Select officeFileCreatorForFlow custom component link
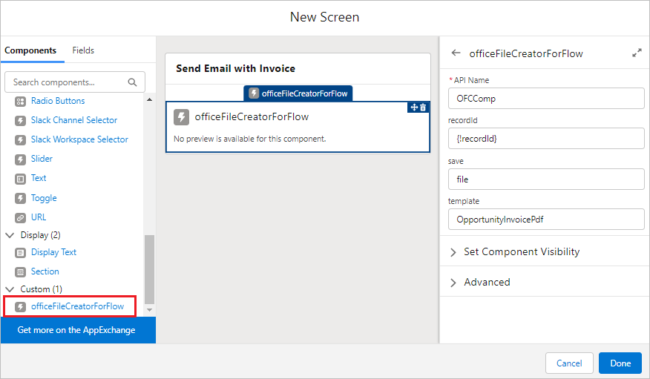 point(78,306)
